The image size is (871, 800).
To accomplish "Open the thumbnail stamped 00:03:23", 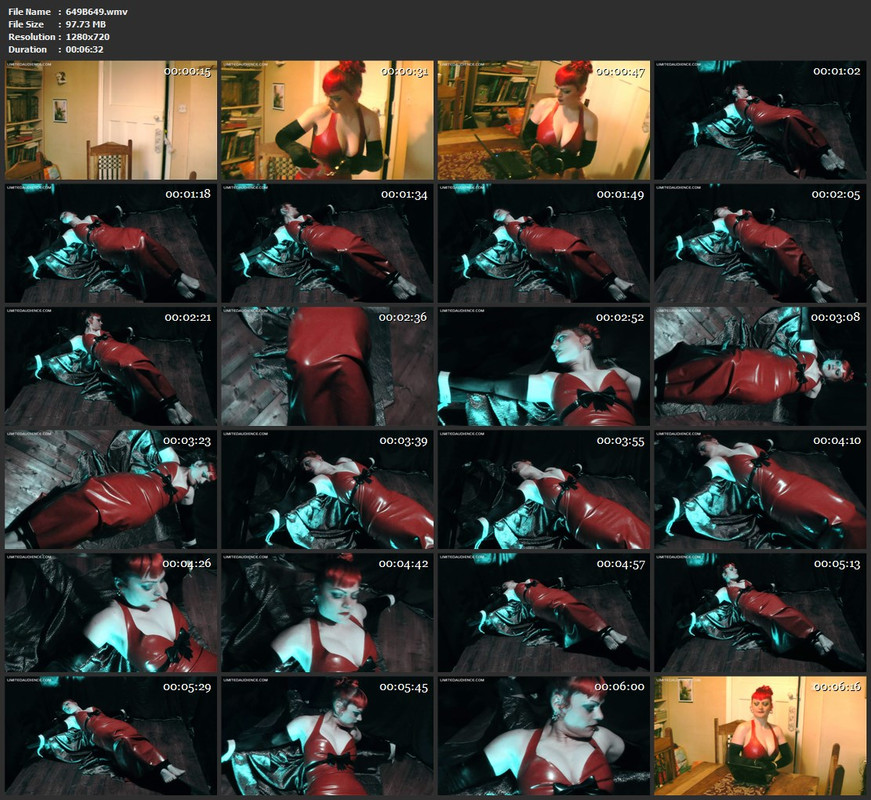I will point(111,489).
